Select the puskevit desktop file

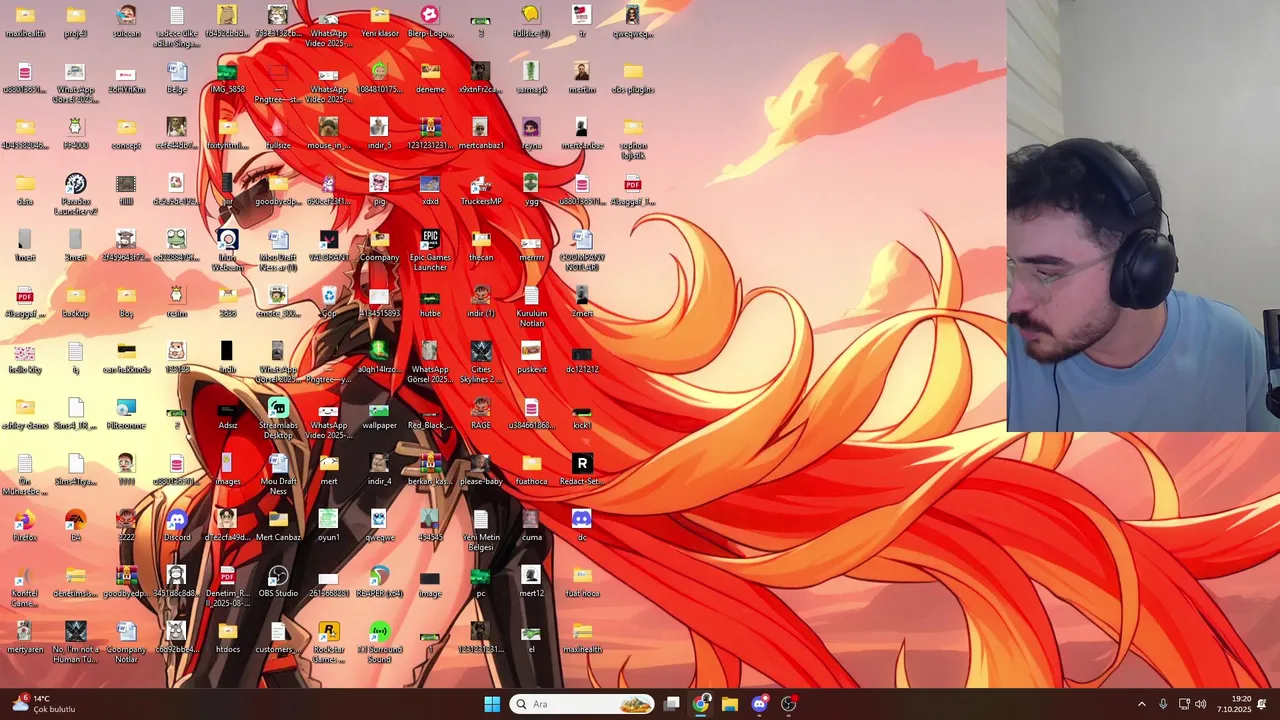pos(531,357)
